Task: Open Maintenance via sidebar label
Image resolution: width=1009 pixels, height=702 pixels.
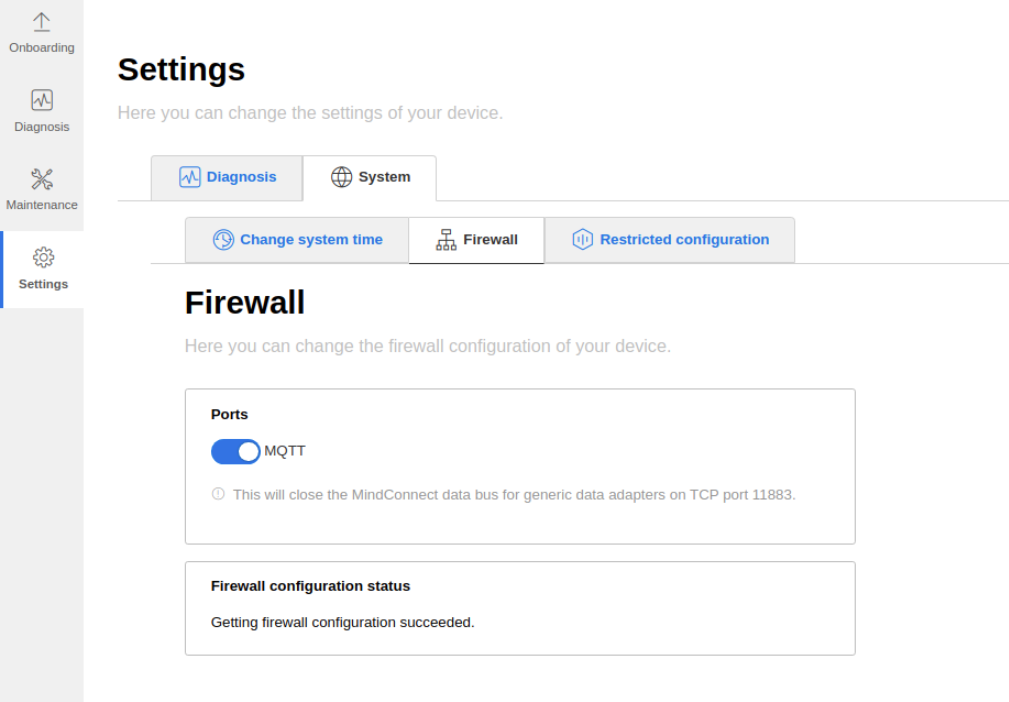Action: [x=42, y=205]
